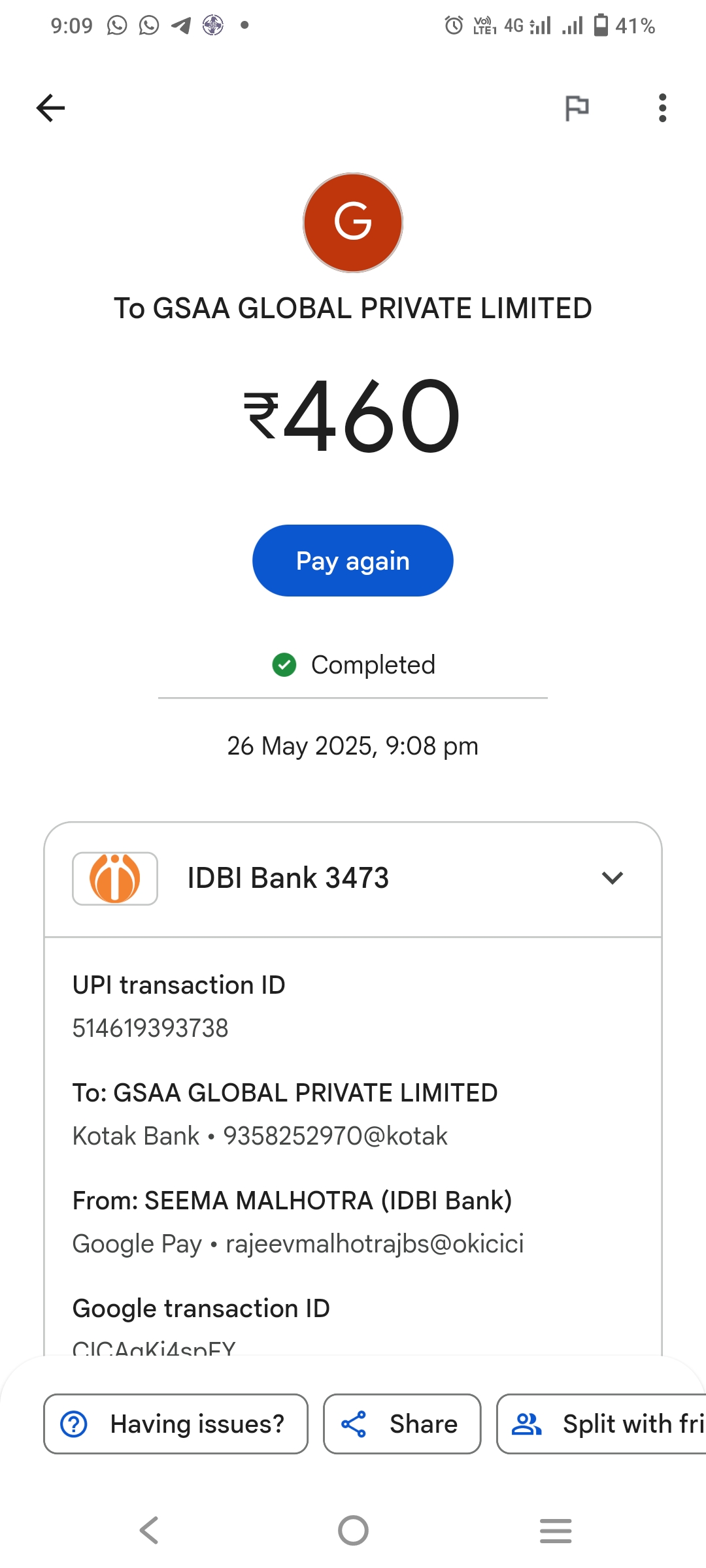Tap the back arrow at top left
Viewport: 706px width, 1568px height.
pyautogui.click(x=50, y=108)
